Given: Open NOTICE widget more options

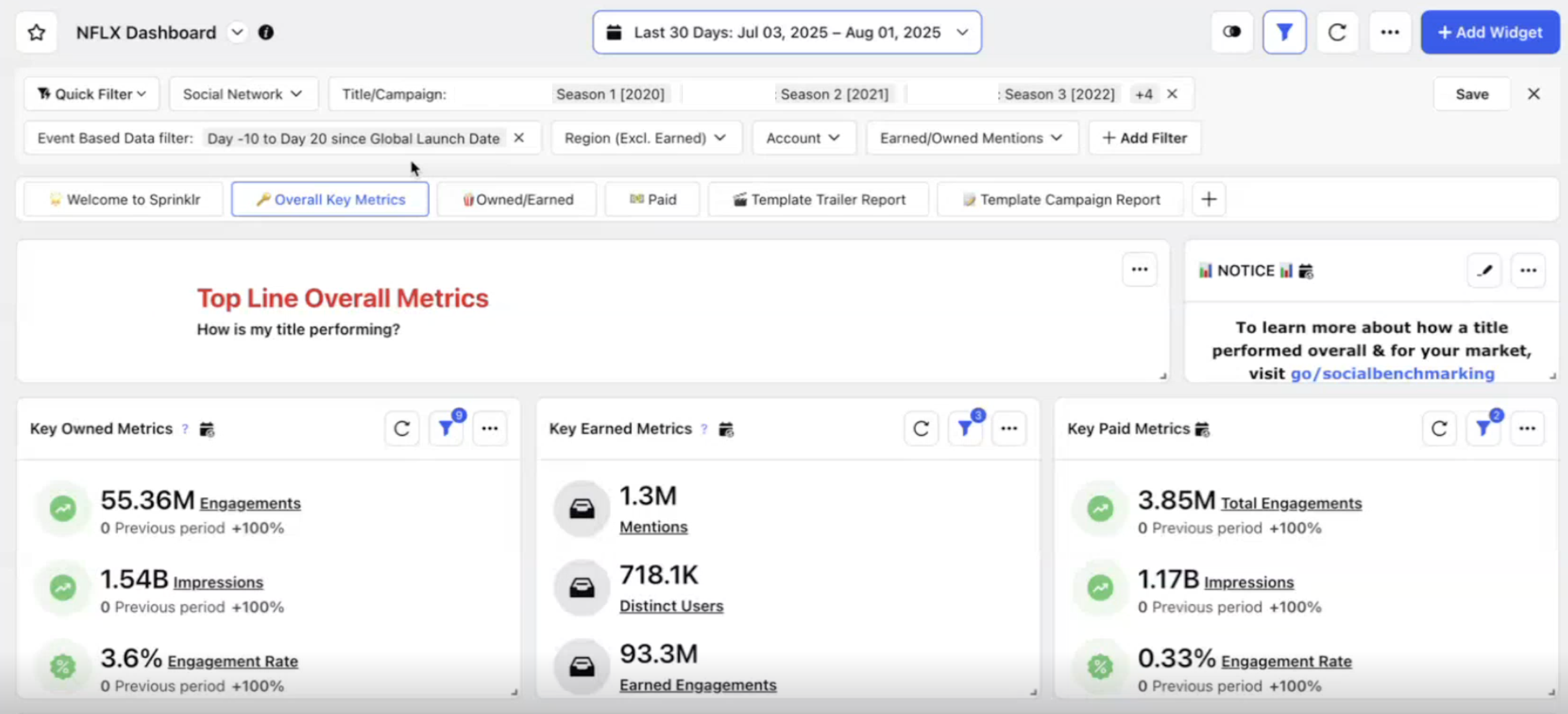Looking at the screenshot, I should point(1528,270).
